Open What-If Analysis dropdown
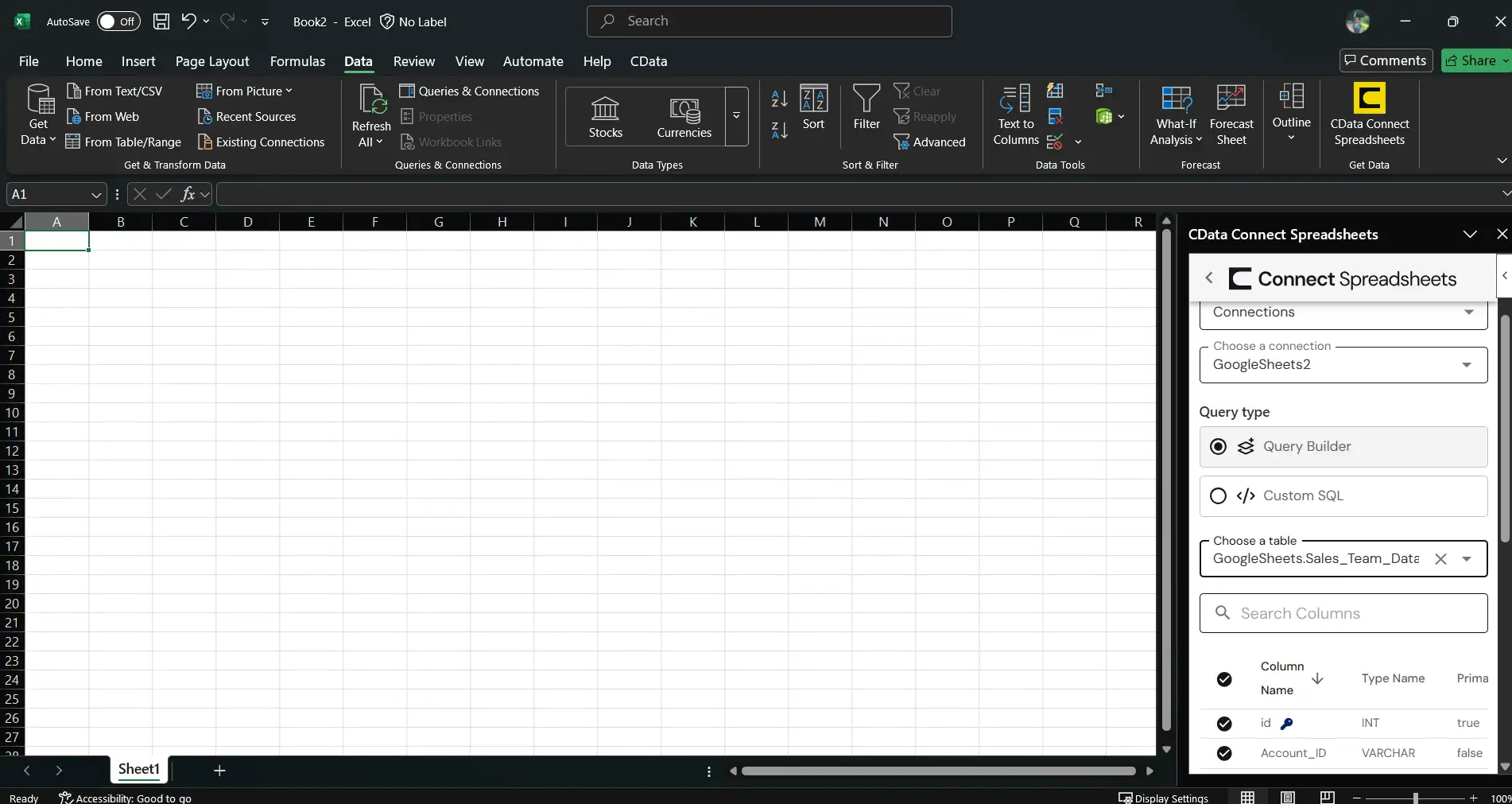Image resolution: width=1512 pixels, height=804 pixels. tap(1176, 115)
